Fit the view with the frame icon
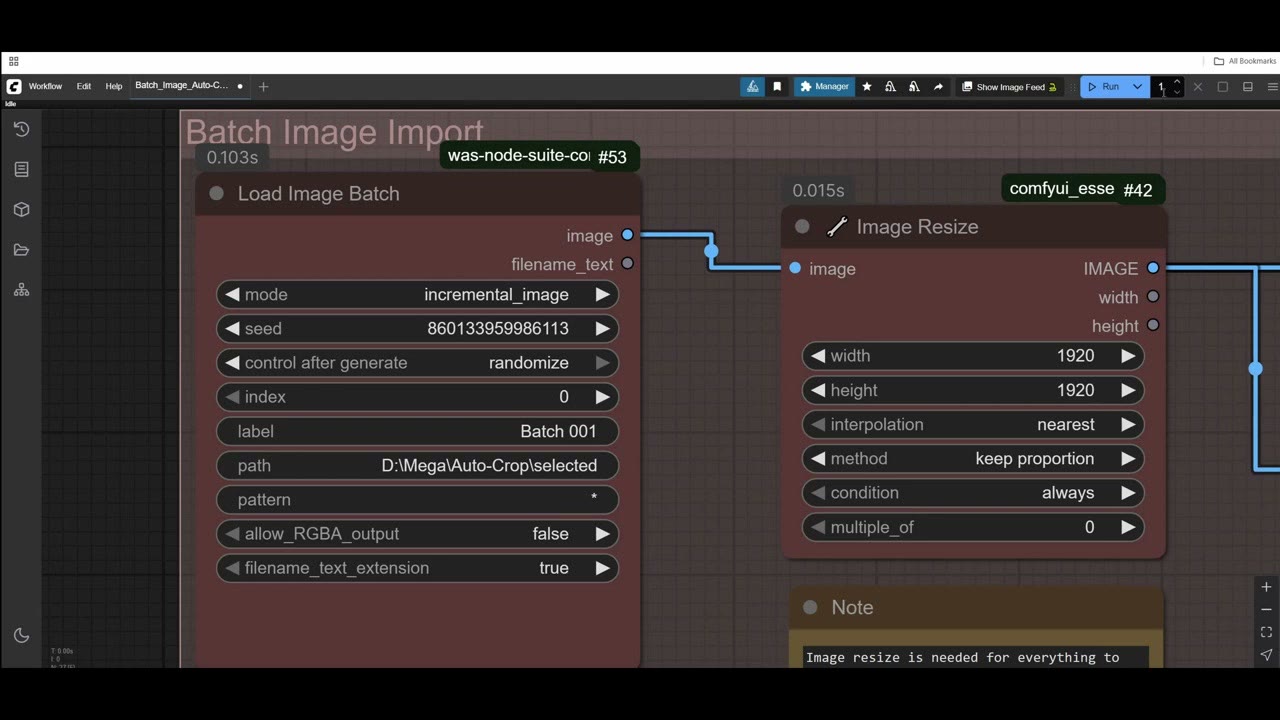Screen dimensions: 1280x720 tap(1266, 632)
